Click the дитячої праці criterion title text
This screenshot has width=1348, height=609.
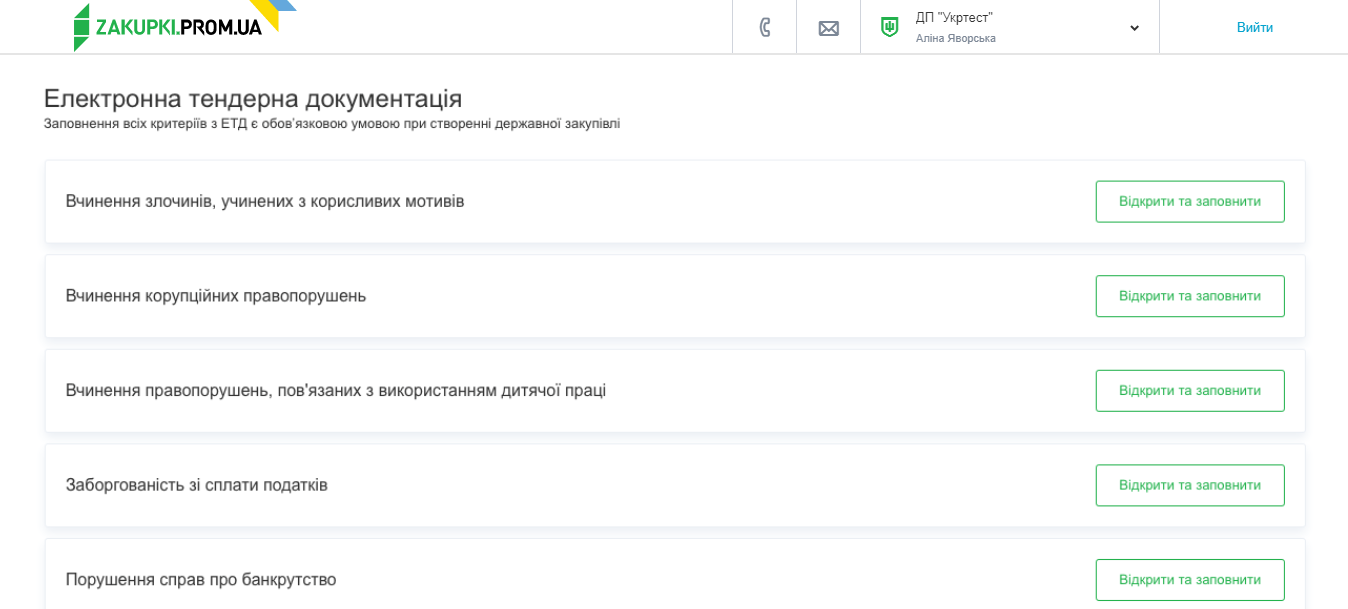tap(336, 390)
